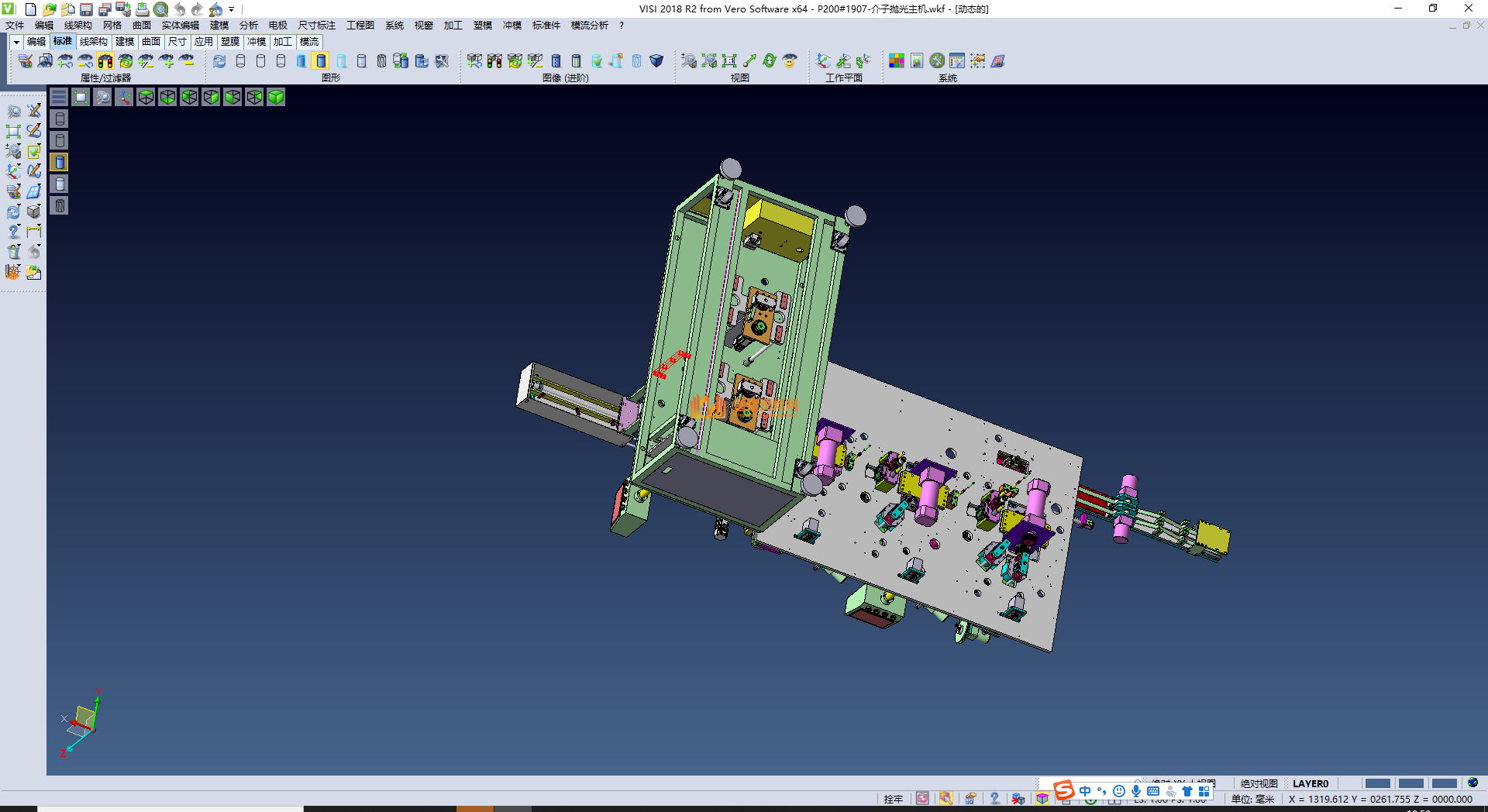Click the green wrench system settings icon

(x=937, y=61)
